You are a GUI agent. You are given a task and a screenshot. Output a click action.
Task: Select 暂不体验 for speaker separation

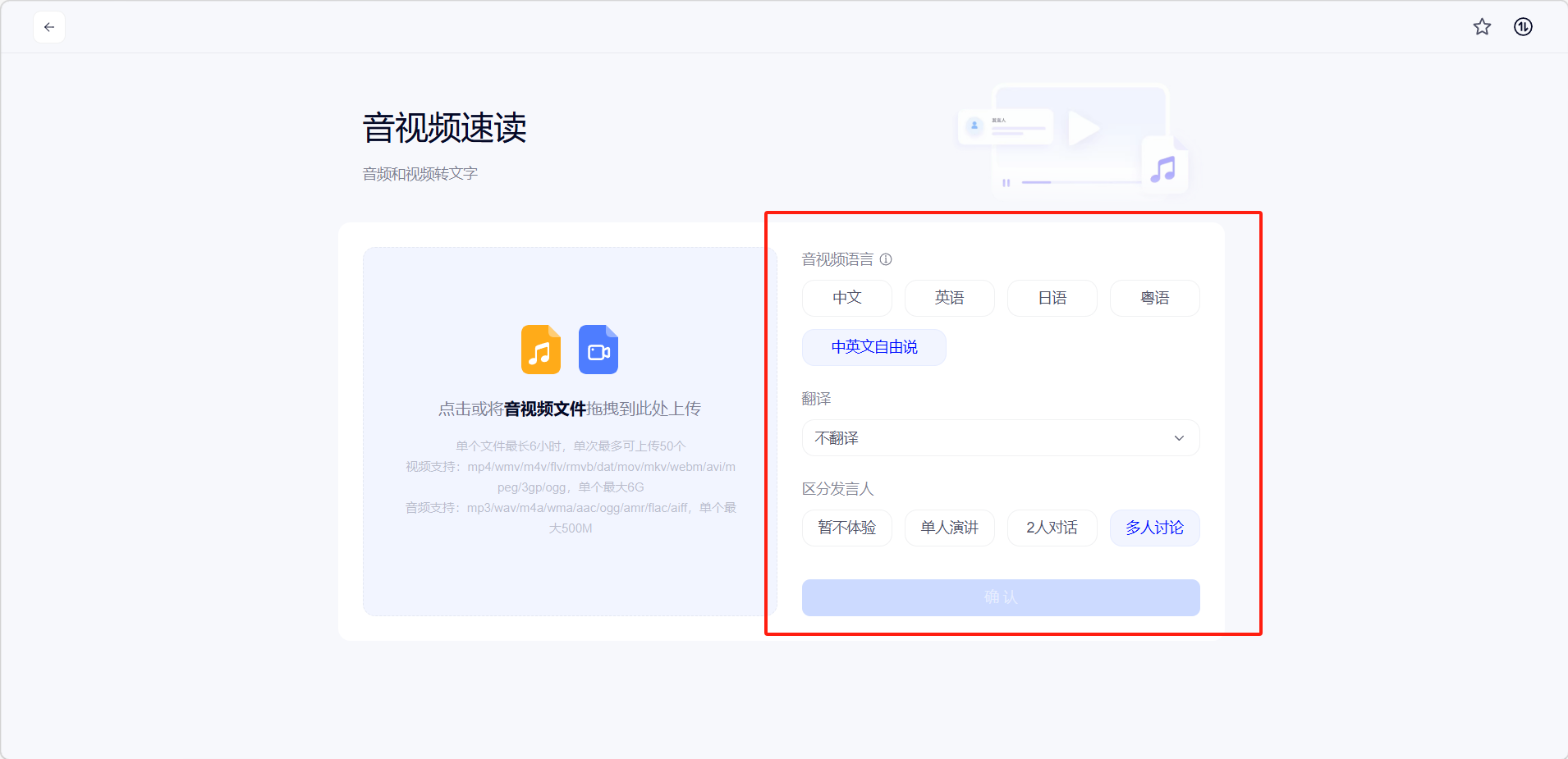click(x=846, y=528)
